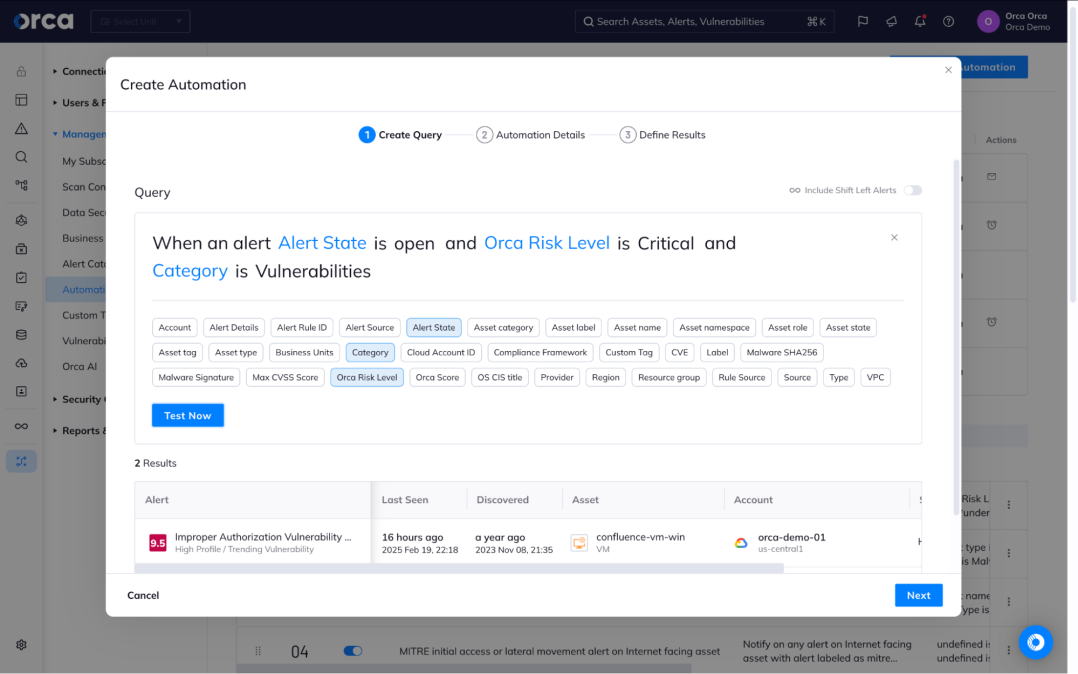The image size is (1078, 674).
Task: Click the dialog vertical scrollbar
Action: (x=956, y=337)
